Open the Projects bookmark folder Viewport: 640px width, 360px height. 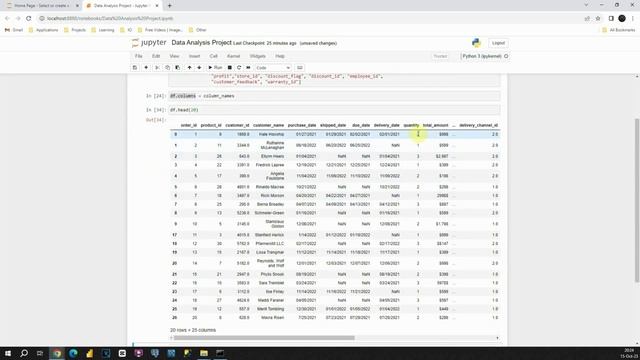pos(75,30)
